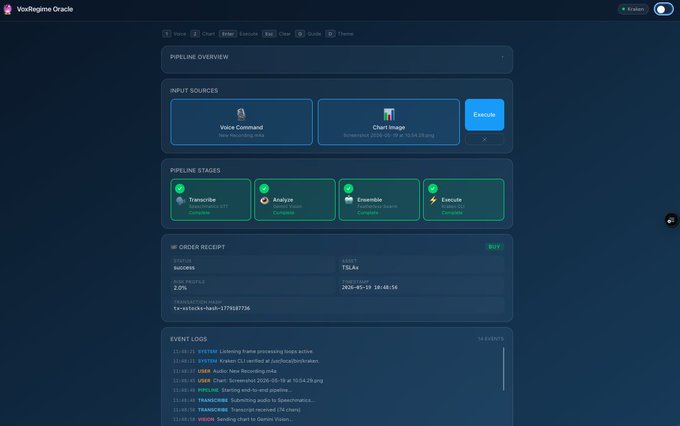Click the Transcribe speech bubble icon

(180, 200)
